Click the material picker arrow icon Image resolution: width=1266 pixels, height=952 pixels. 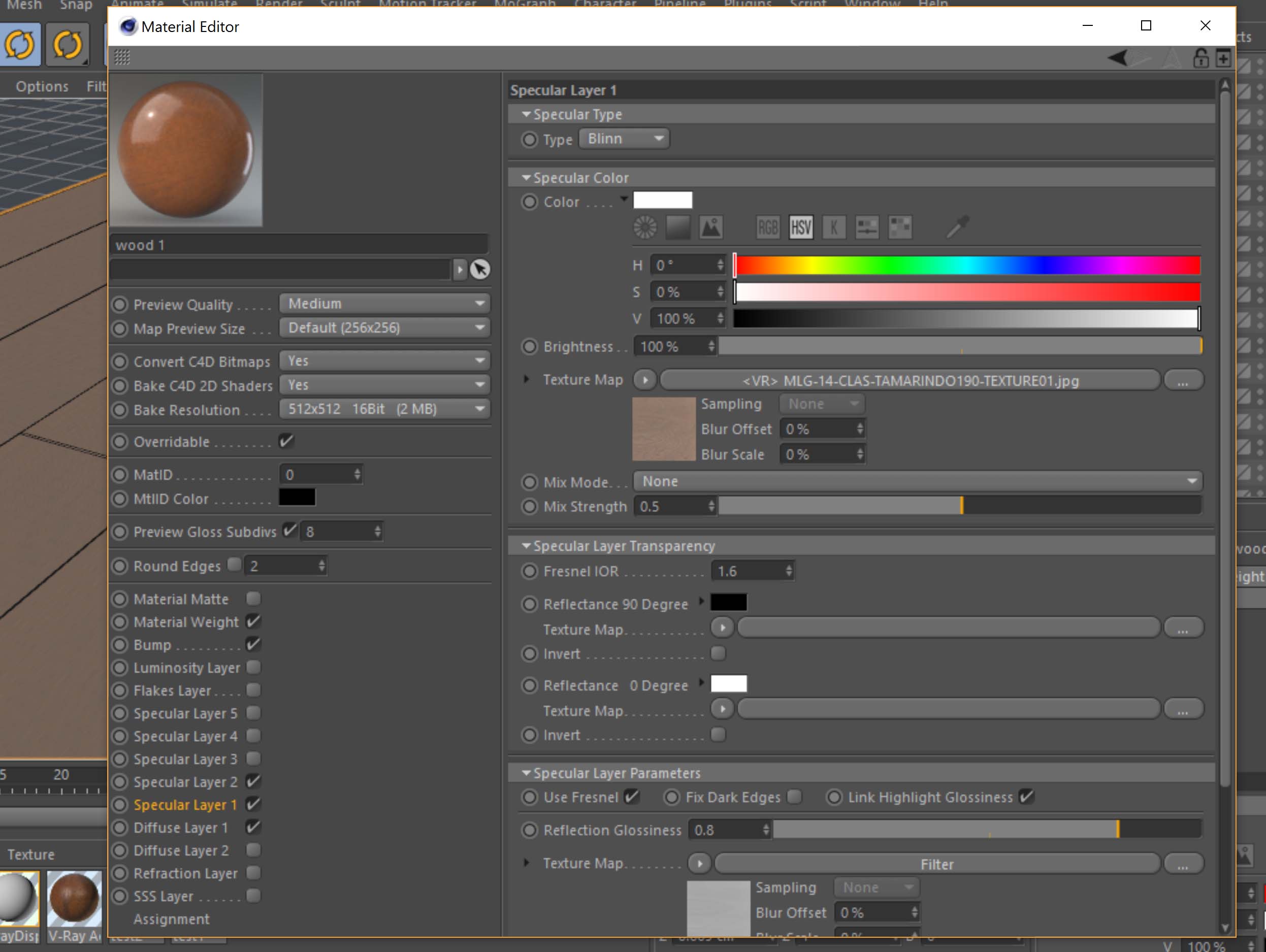479,269
